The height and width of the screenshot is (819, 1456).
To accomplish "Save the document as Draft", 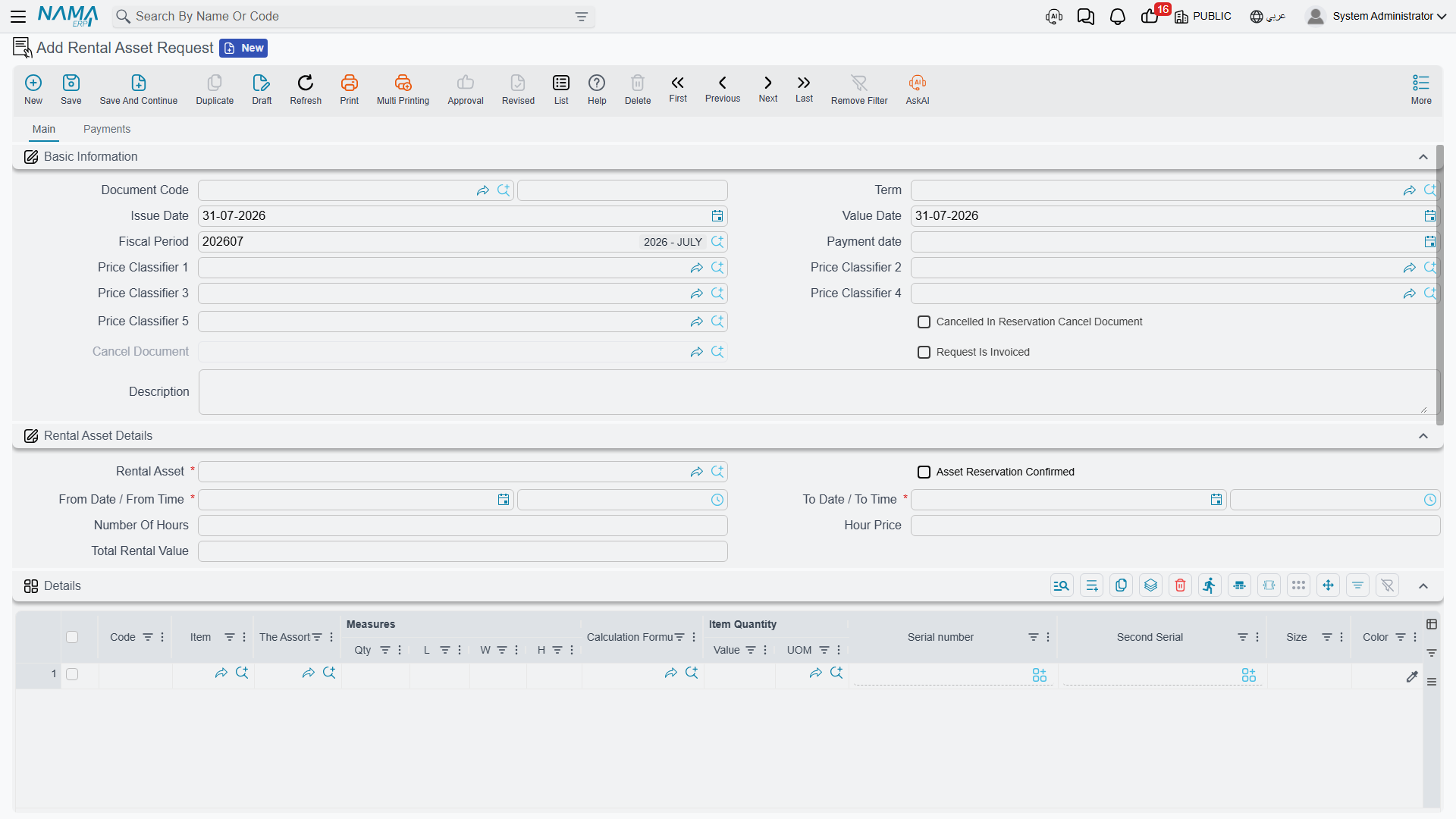I will click(262, 89).
